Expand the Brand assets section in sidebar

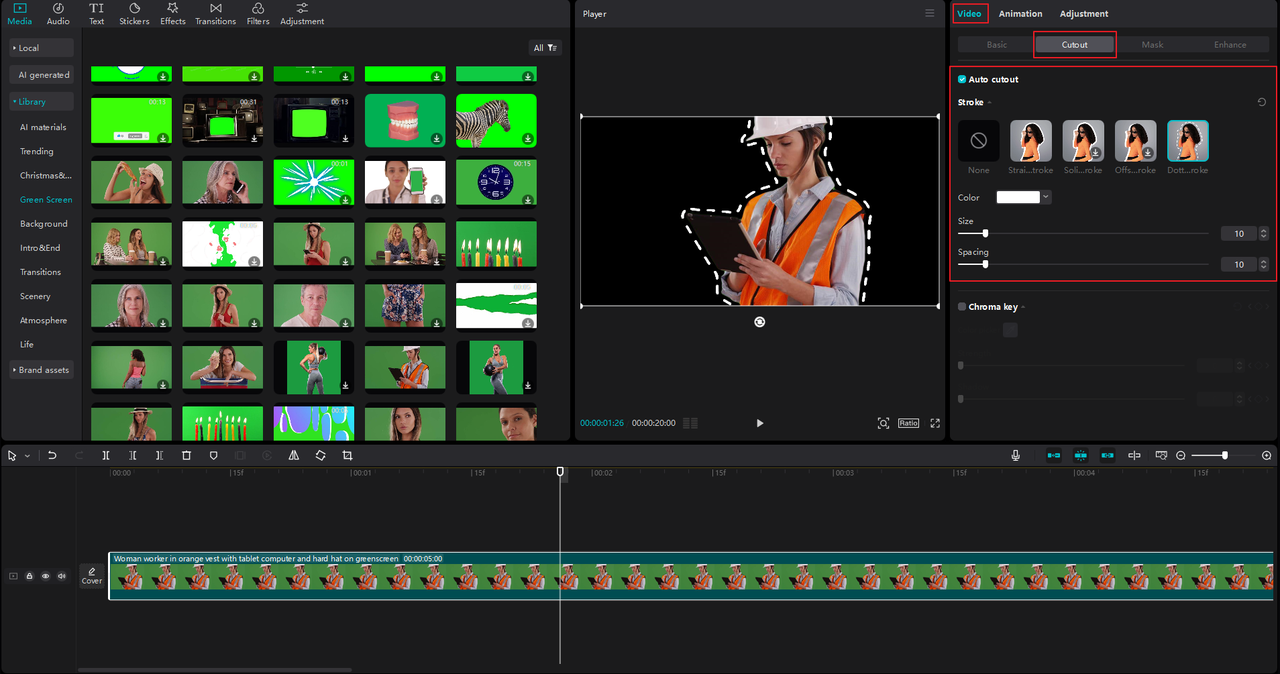[x=41, y=369]
